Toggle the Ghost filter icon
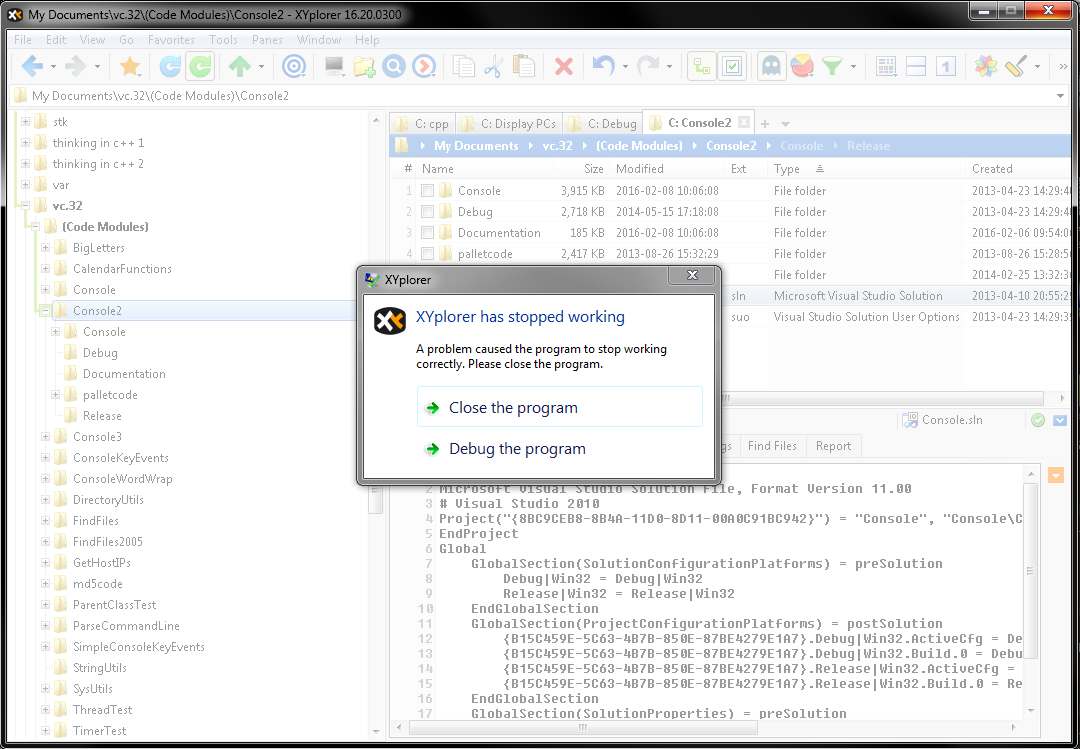 (x=771, y=67)
